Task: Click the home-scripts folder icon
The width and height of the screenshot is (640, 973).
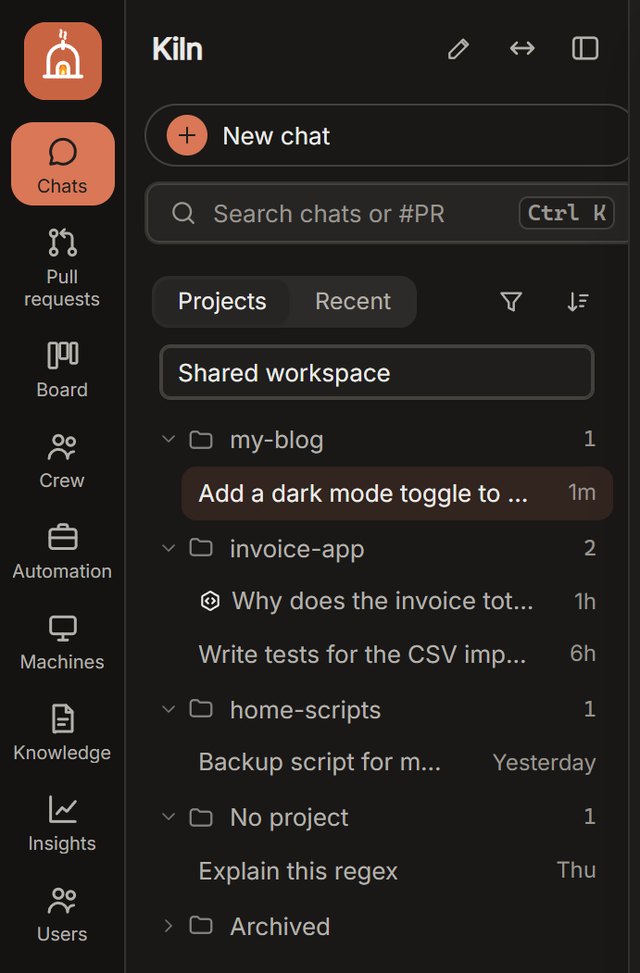Action: tap(201, 709)
